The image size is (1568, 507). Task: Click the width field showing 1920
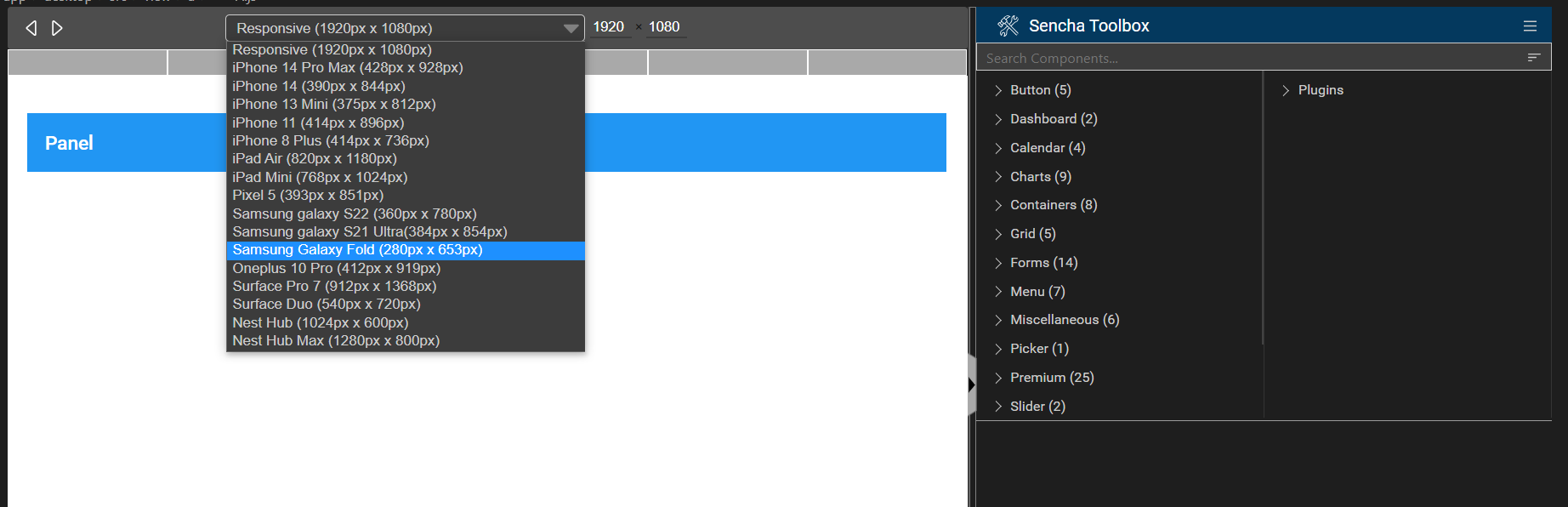tap(609, 27)
